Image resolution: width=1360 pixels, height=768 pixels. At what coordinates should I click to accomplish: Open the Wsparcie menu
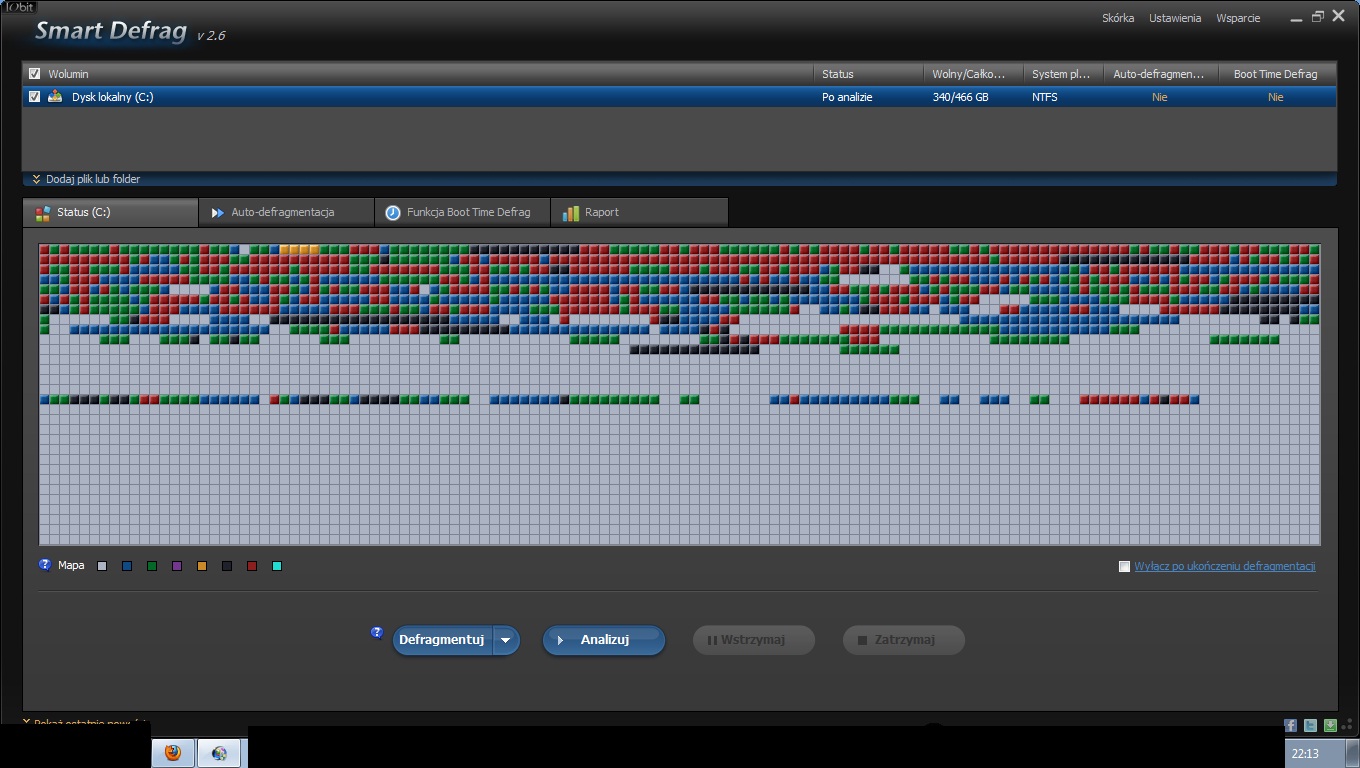(x=1238, y=18)
